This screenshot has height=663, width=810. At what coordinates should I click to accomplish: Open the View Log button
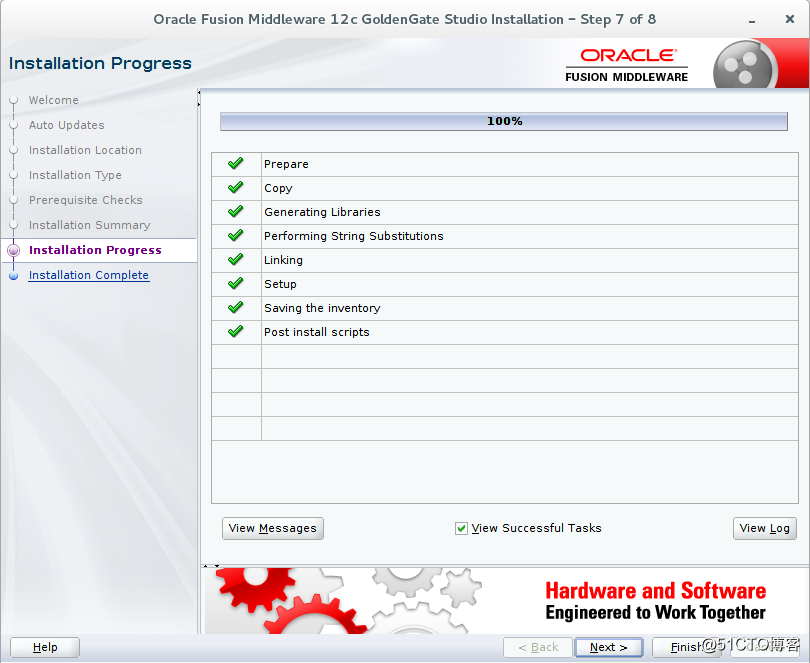click(765, 528)
